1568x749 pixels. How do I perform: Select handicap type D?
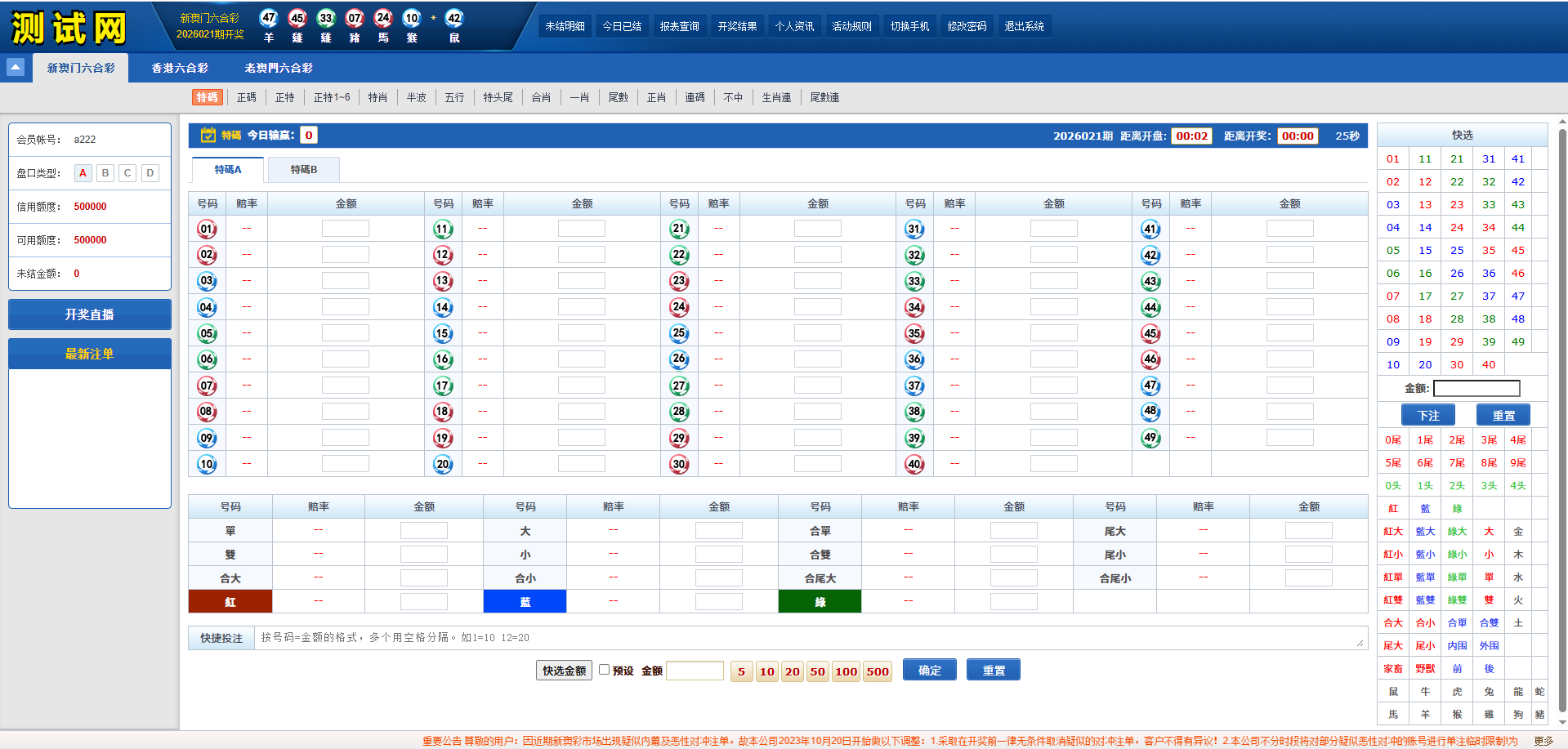[150, 173]
